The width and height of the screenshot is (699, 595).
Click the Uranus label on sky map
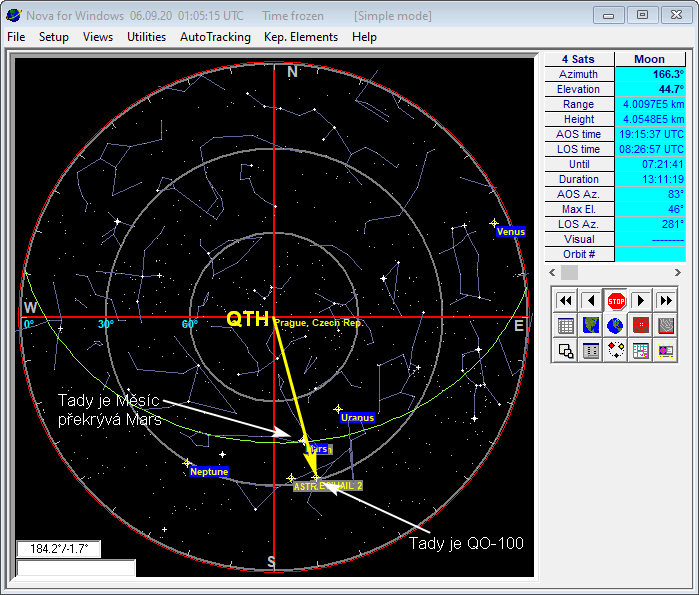[357, 417]
